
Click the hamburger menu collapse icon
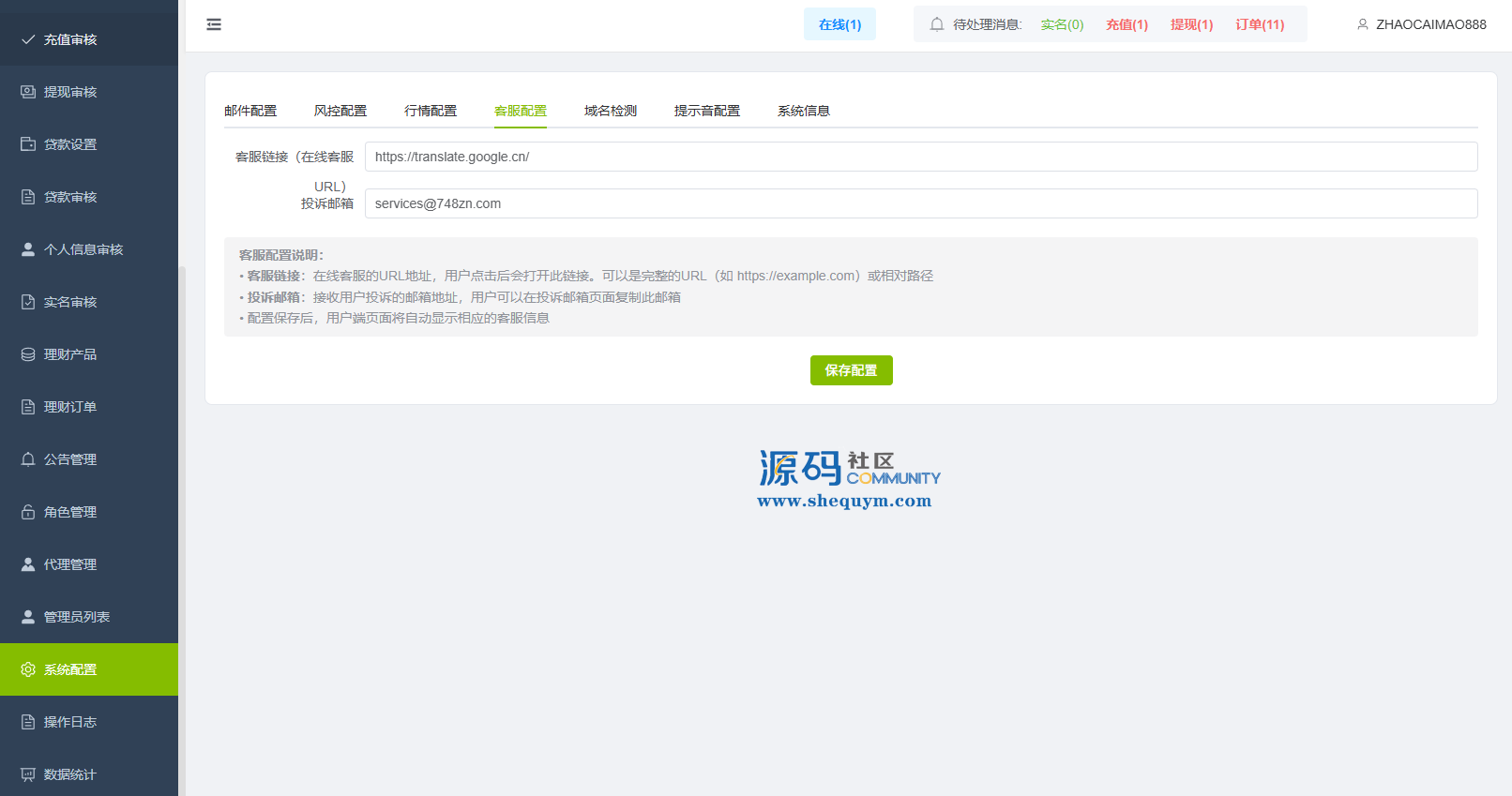tap(214, 24)
